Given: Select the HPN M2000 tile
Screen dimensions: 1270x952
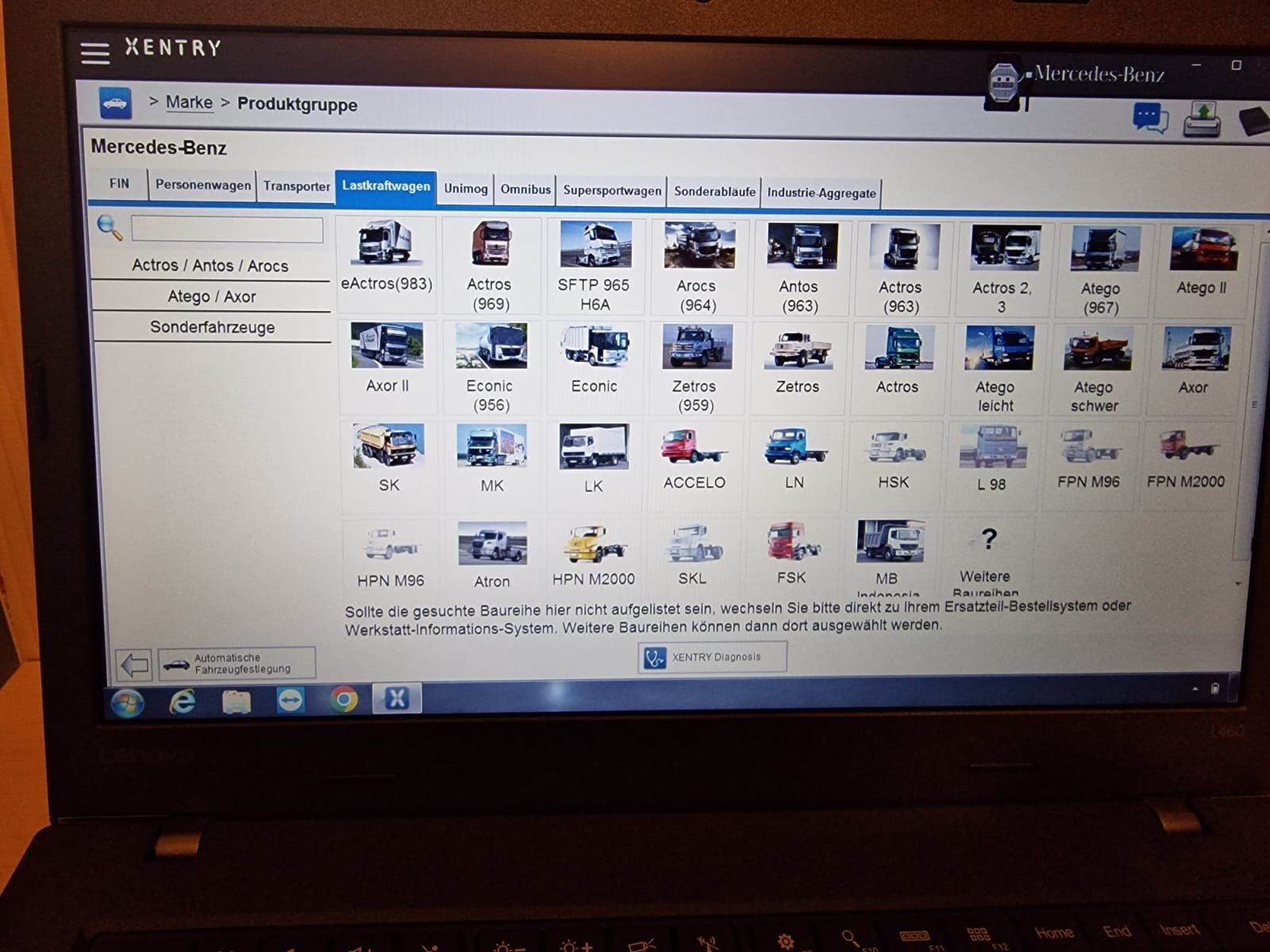Looking at the screenshot, I should click(594, 557).
